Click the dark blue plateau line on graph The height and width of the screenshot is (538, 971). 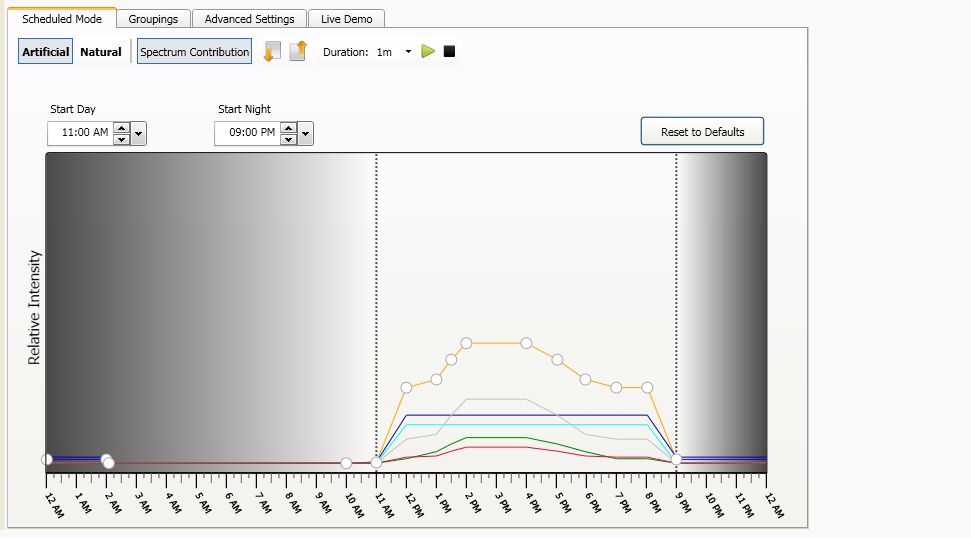(526, 415)
